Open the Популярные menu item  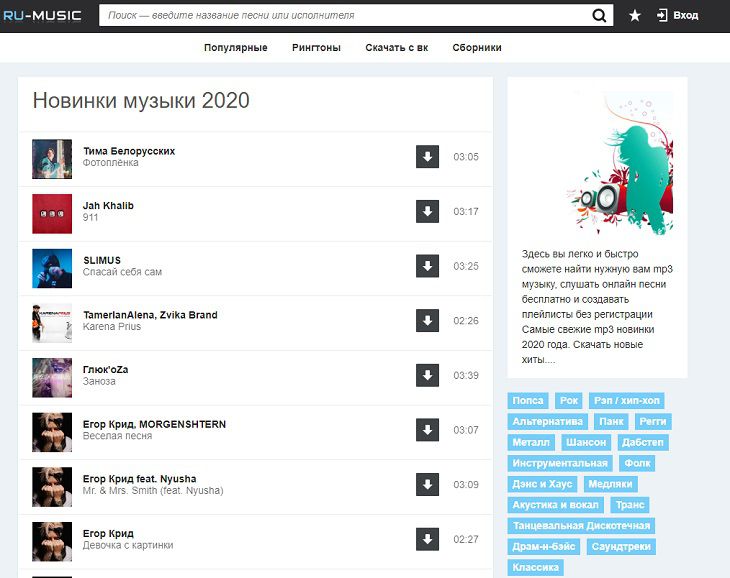[235, 48]
